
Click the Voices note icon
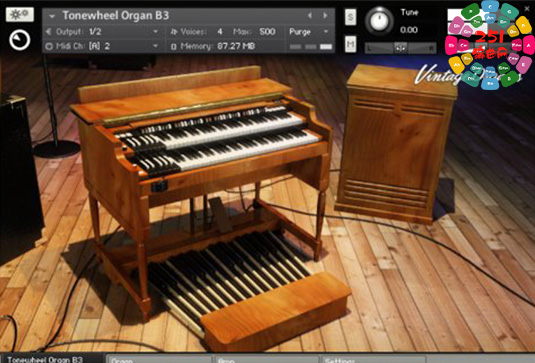click(174, 32)
